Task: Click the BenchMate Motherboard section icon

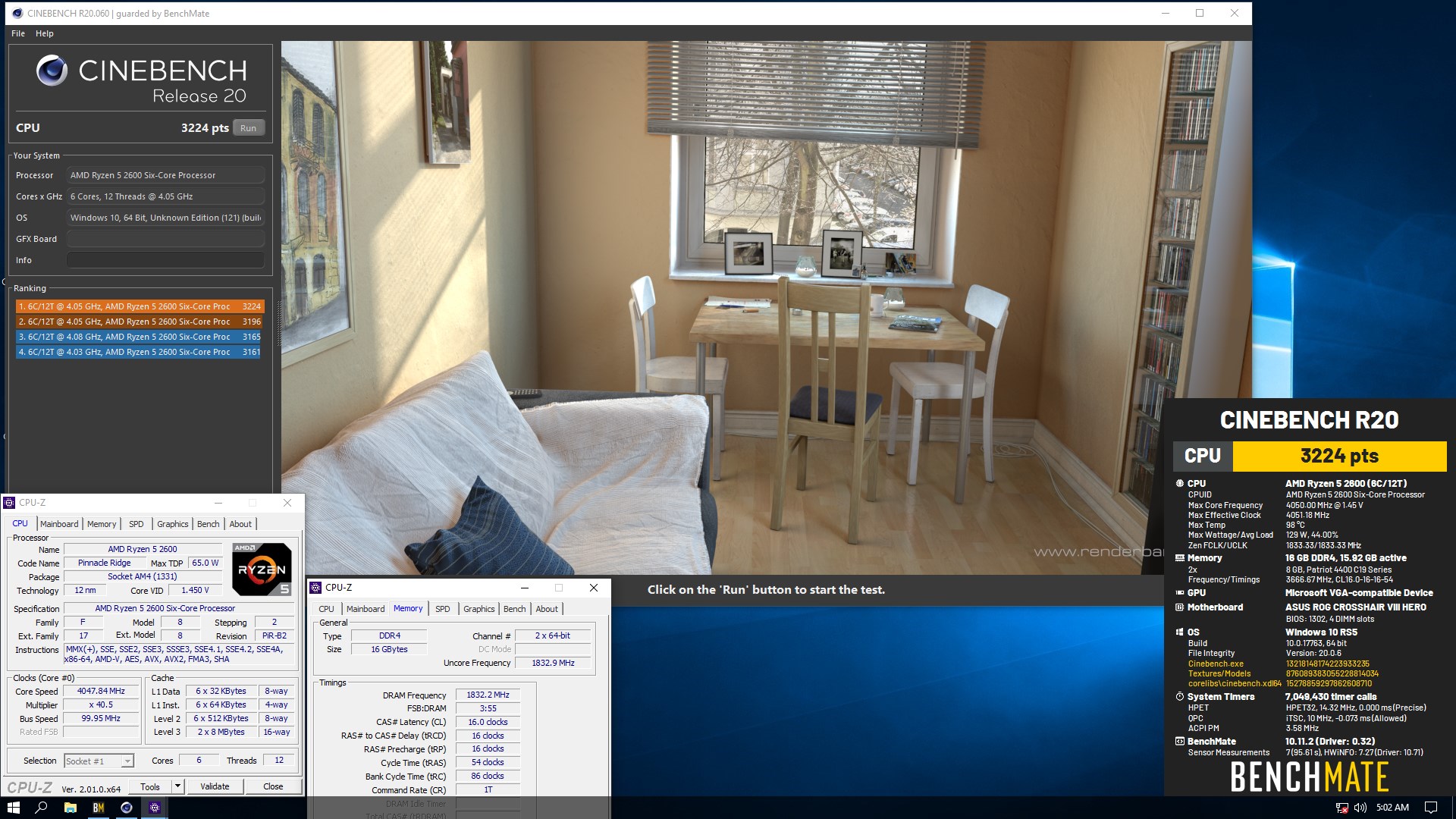Action: coord(1179,607)
